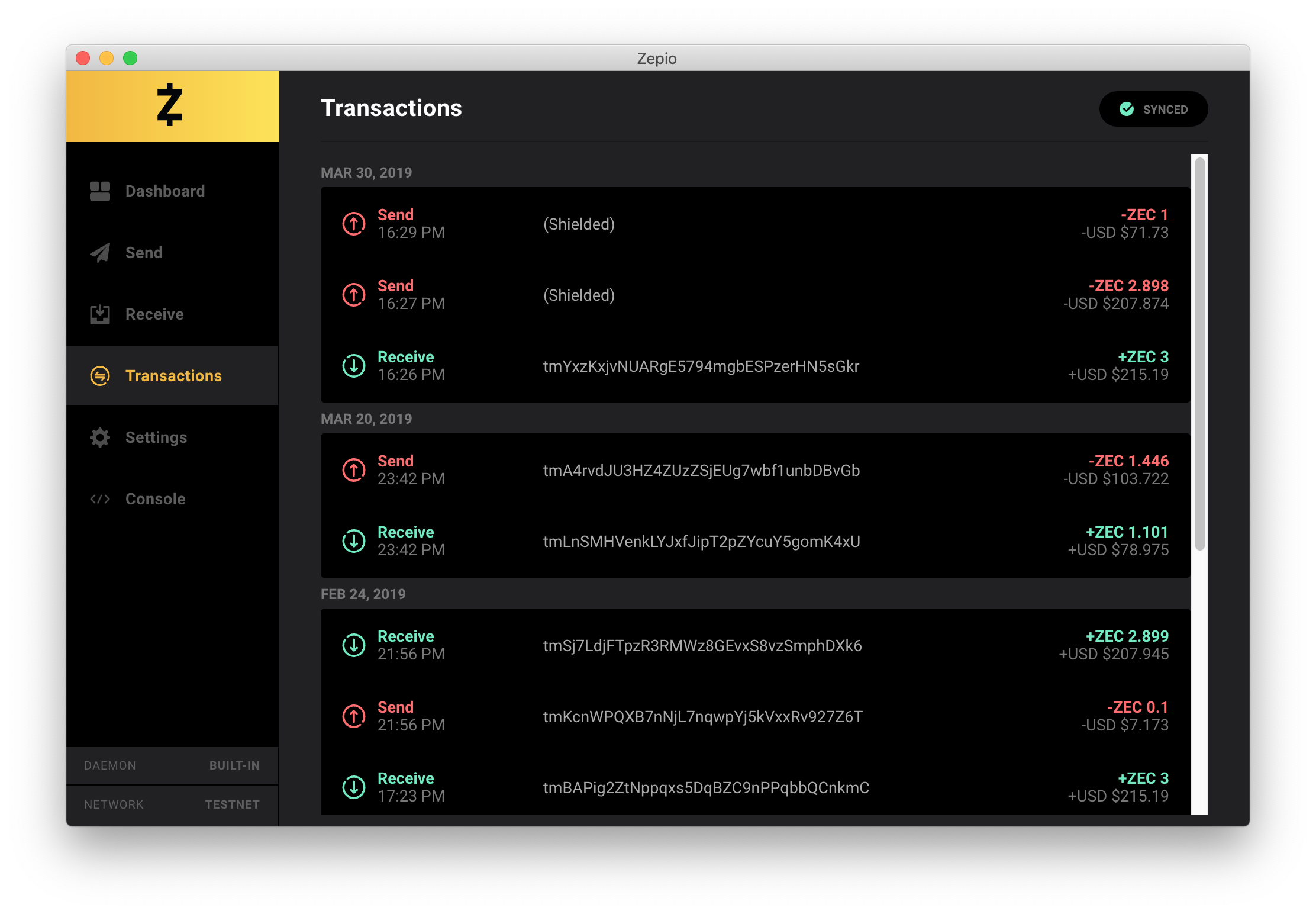1316x914 pixels.
Task: Click the DAEMON BUILT-IN status row
Action: pos(172,765)
